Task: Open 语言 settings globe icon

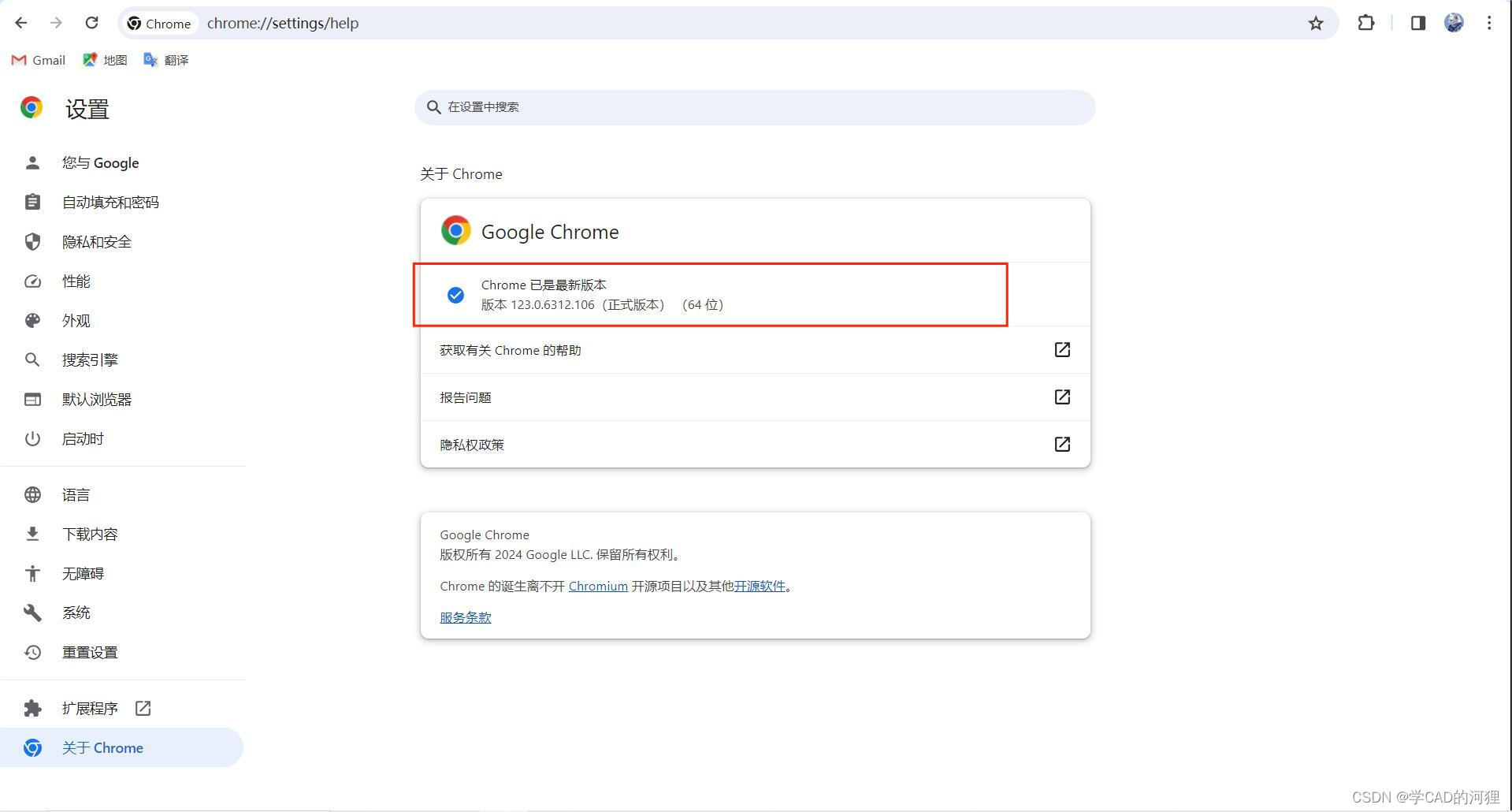Action: pos(32,494)
